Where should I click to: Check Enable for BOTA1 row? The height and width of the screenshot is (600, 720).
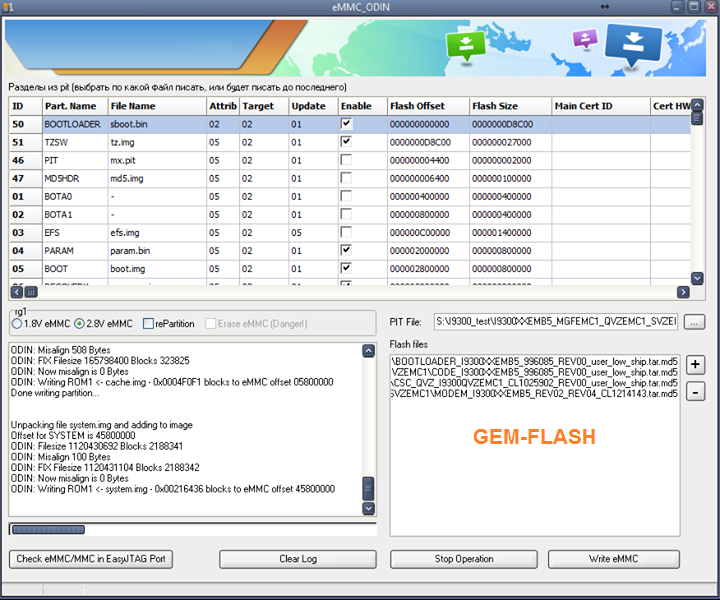(346, 214)
